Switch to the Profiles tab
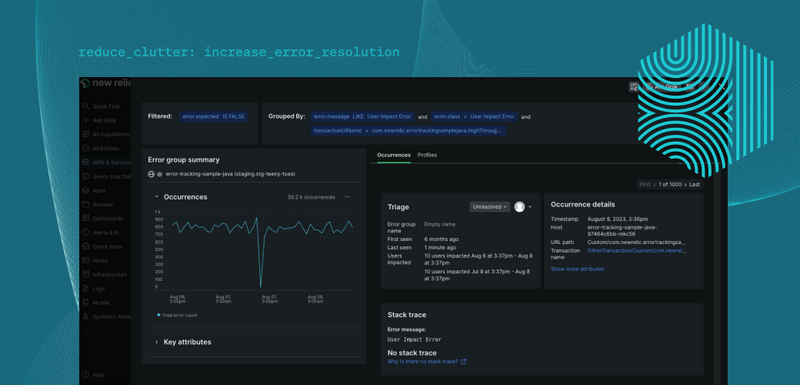 (427, 155)
